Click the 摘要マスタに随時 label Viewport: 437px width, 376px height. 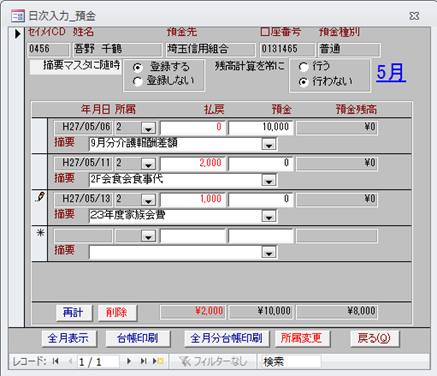[75, 66]
